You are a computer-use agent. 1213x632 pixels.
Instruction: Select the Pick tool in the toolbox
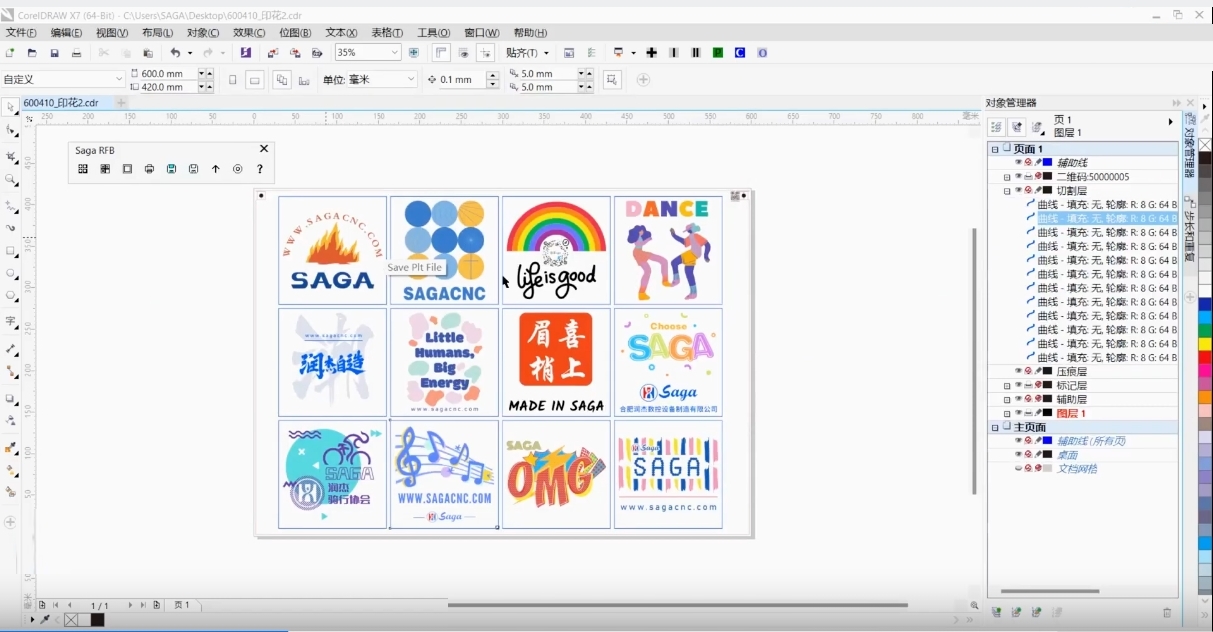click(10, 107)
